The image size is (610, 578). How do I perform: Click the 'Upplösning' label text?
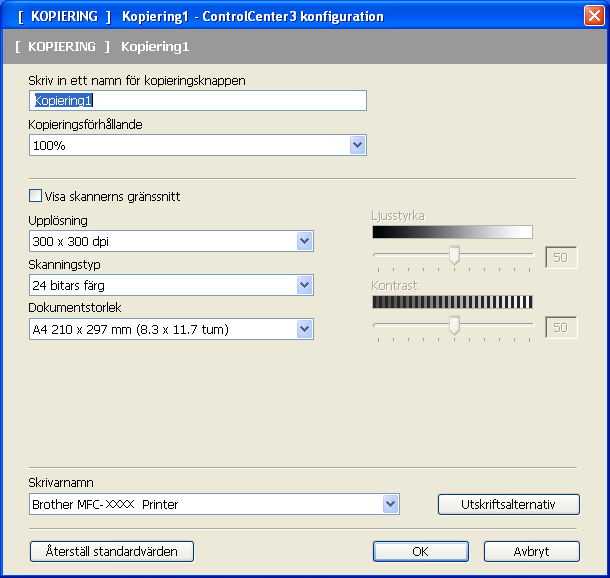(x=58, y=221)
